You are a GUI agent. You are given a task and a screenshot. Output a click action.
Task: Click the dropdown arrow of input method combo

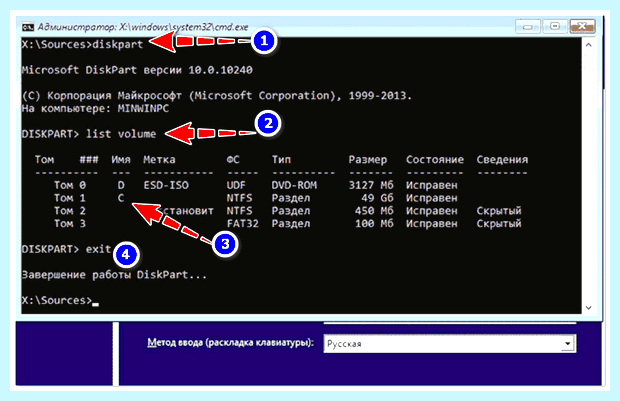point(567,343)
